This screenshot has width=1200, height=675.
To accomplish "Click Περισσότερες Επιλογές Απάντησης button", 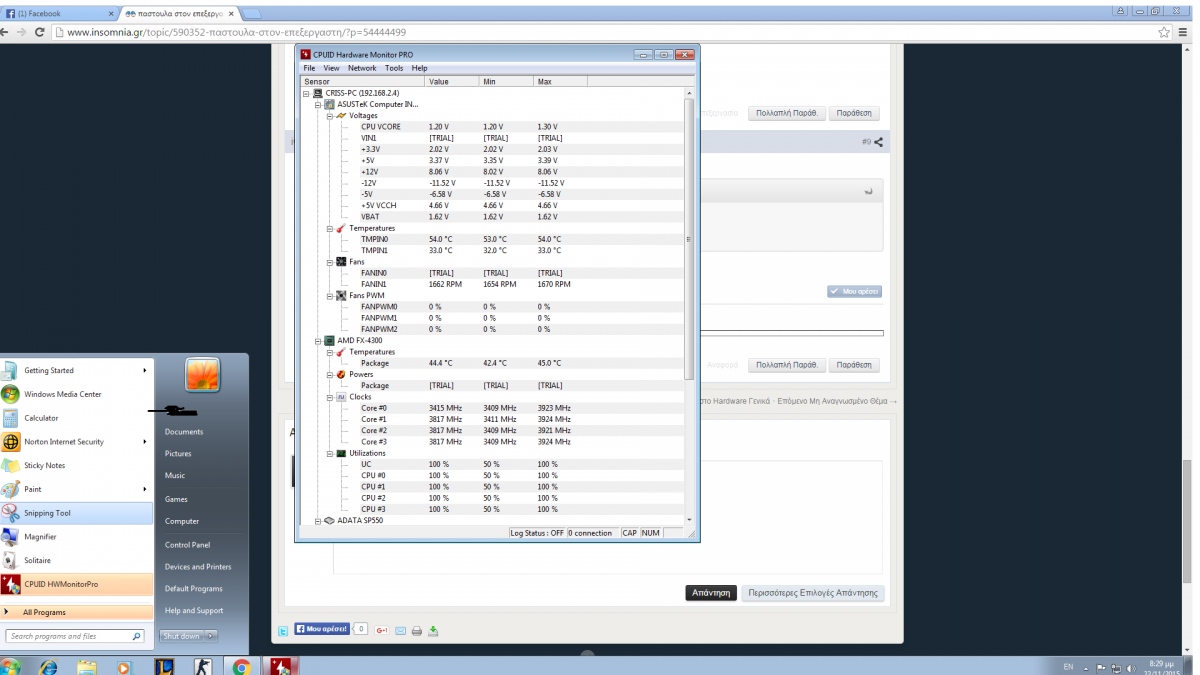I will point(813,593).
